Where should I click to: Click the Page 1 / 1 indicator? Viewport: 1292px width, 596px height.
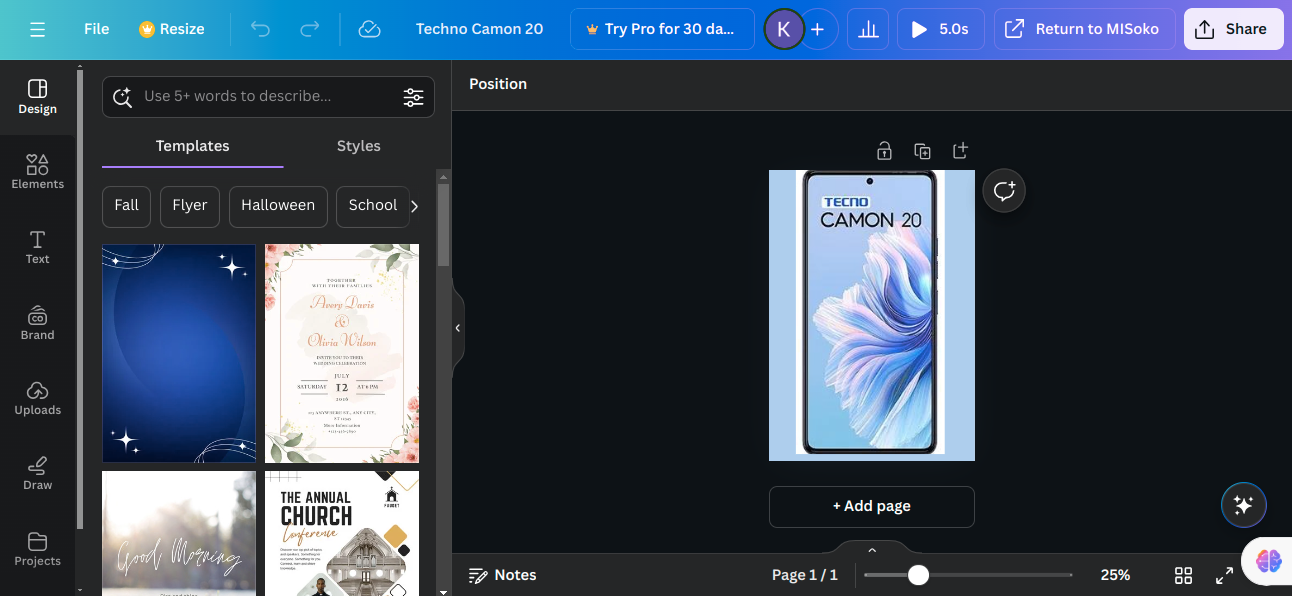(804, 575)
